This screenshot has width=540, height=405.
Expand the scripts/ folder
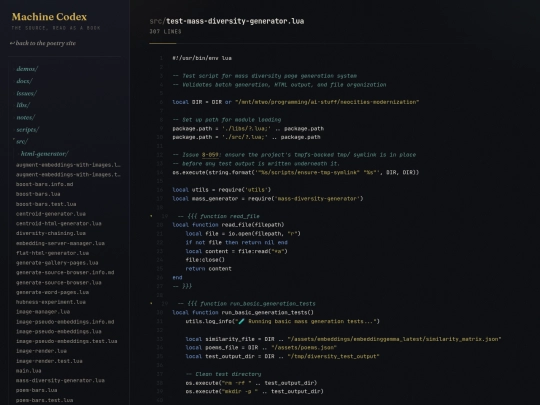pos(28,129)
